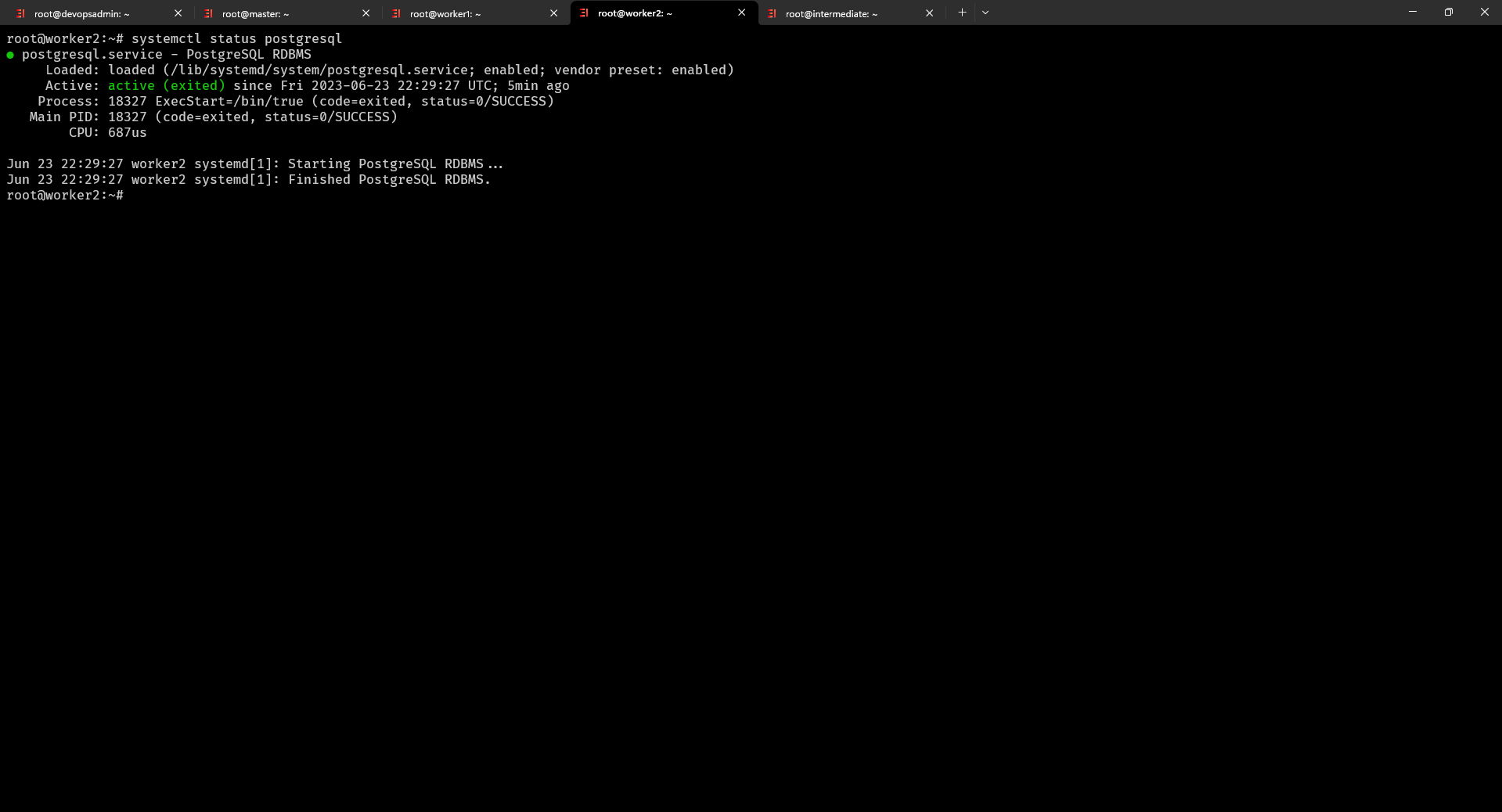1502x812 pixels.
Task: Click the terminal icon on root@intermediate tab
Action: [x=773, y=13]
